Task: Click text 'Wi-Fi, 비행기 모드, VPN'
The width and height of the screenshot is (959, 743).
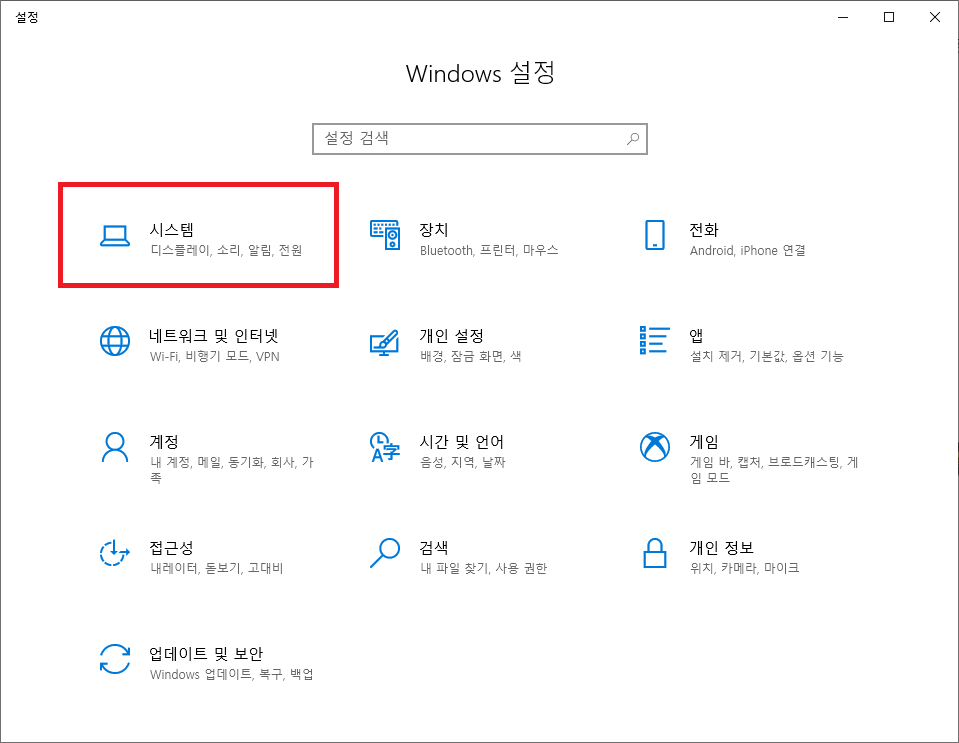Action: (x=215, y=357)
